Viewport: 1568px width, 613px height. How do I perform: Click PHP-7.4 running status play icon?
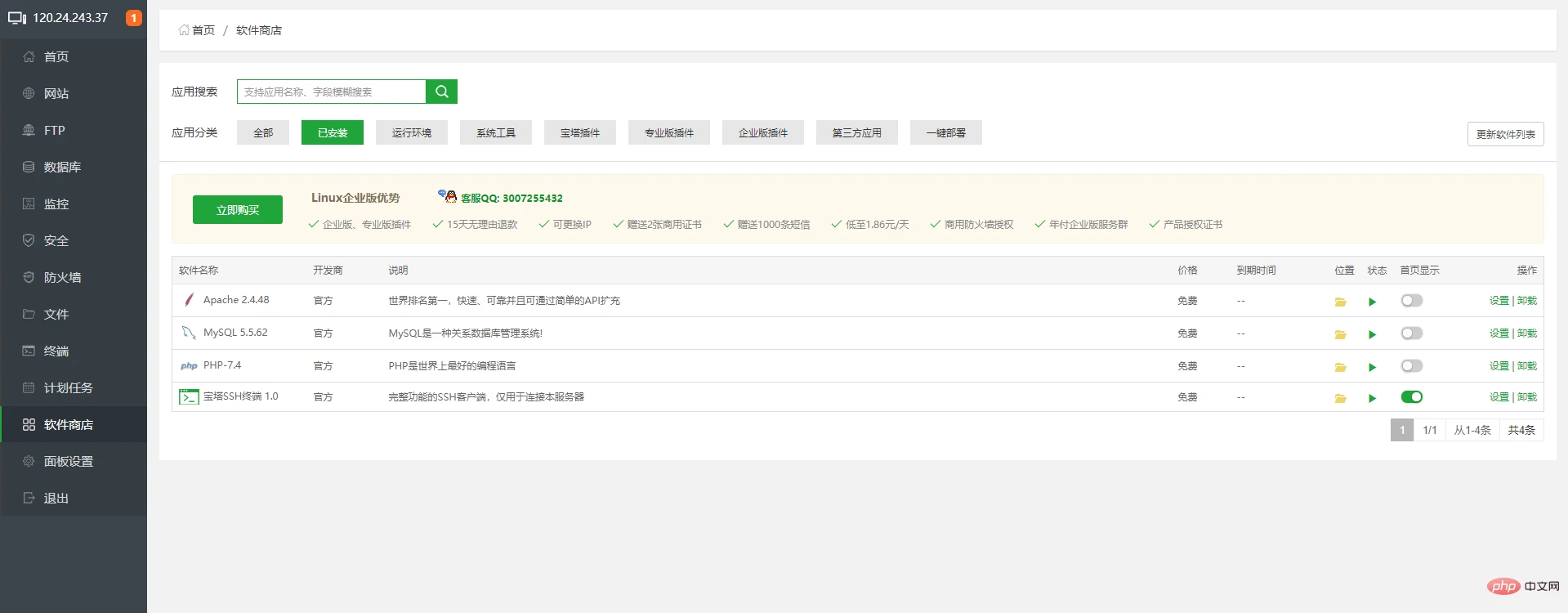point(1373,367)
